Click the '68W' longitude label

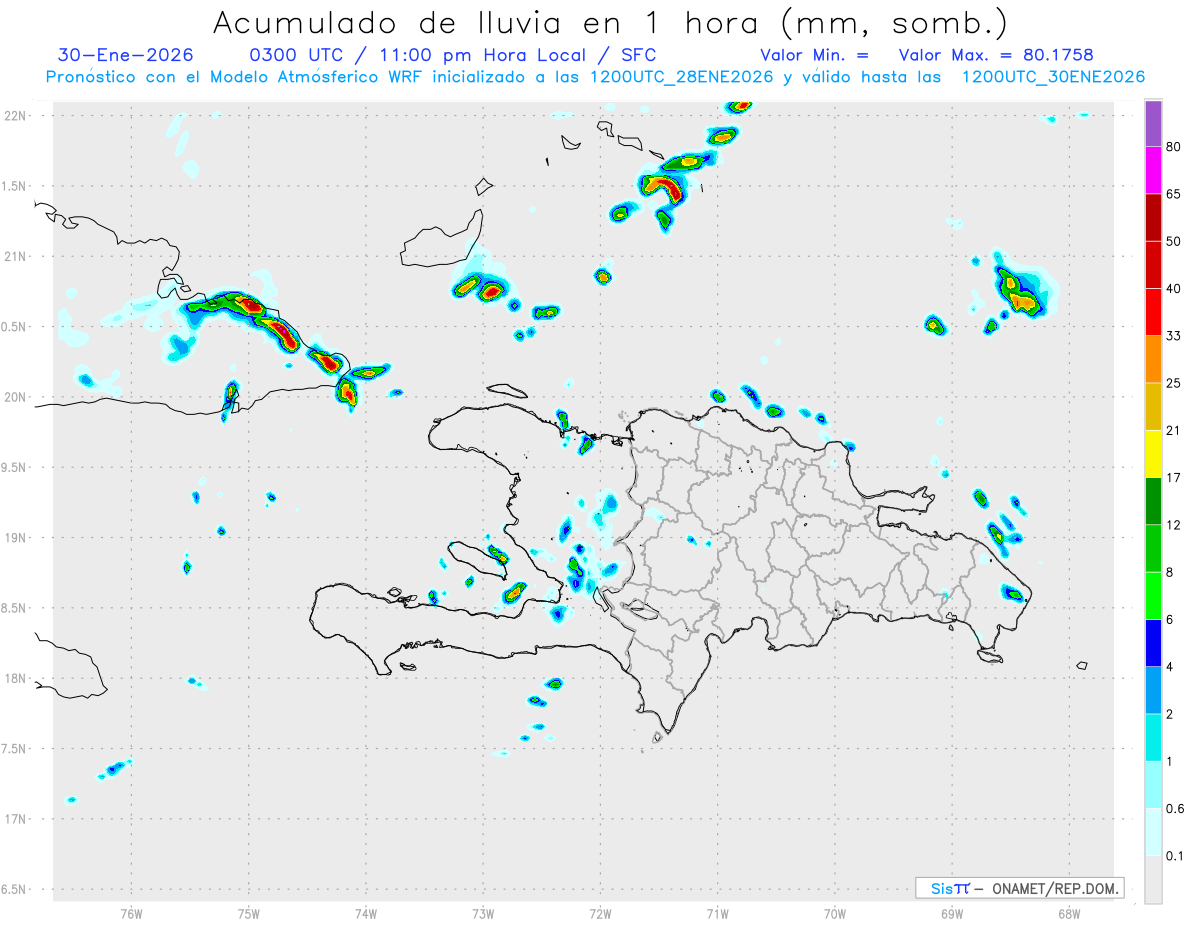[1069, 913]
